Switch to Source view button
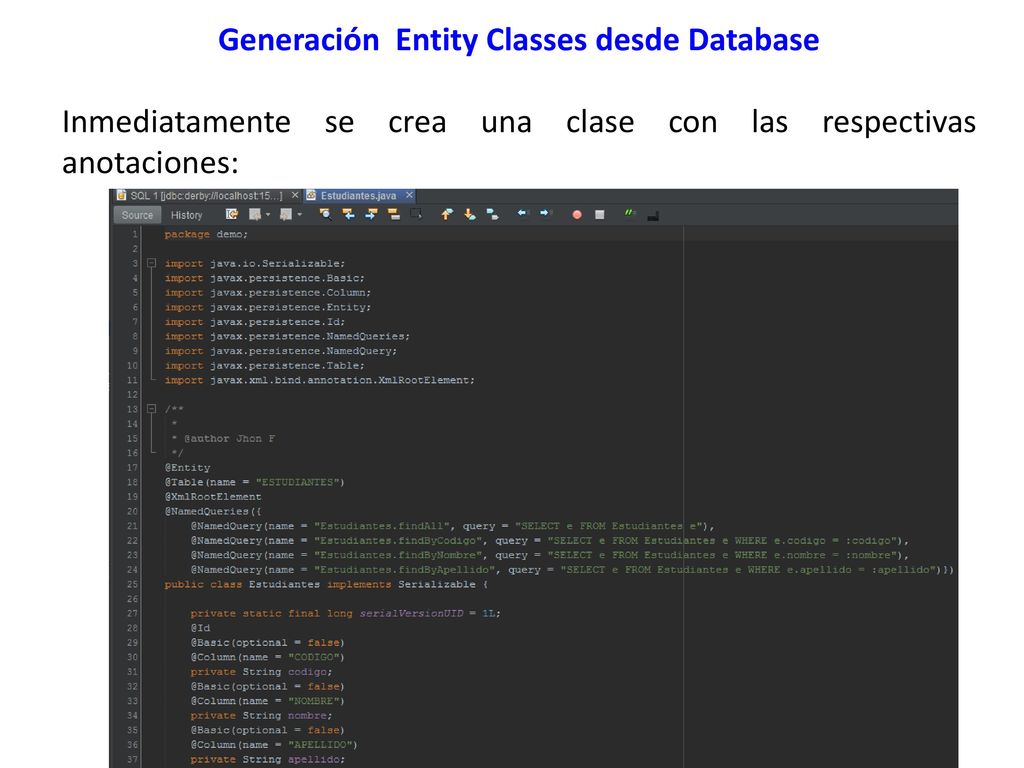1024x768 pixels. pyautogui.click(x=137, y=215)
